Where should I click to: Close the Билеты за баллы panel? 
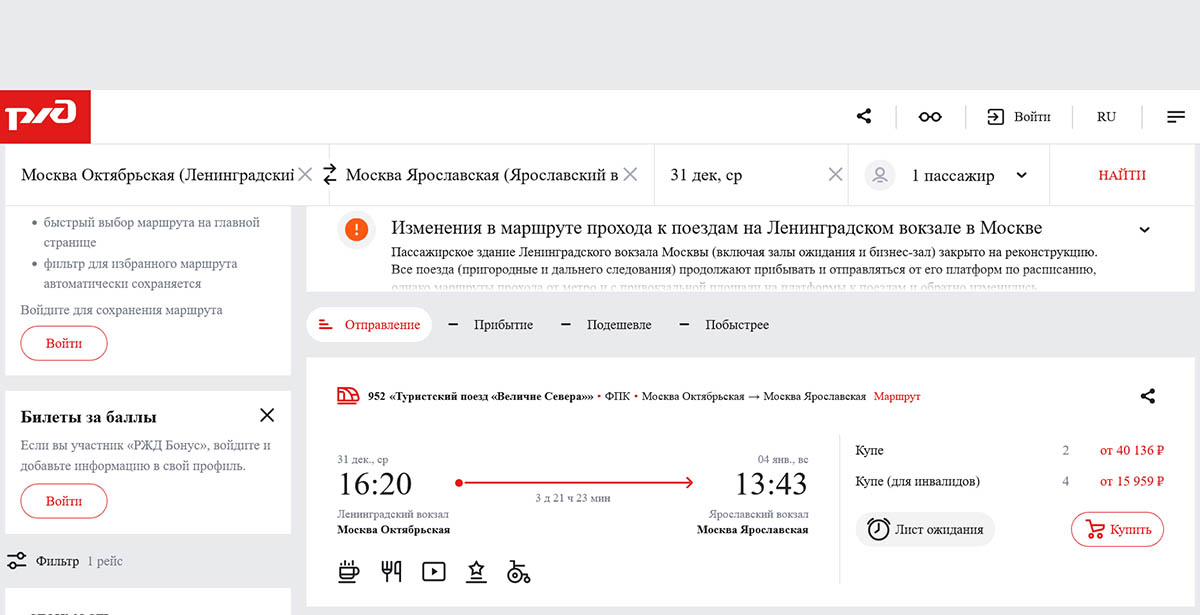click(x=266, y=416)
